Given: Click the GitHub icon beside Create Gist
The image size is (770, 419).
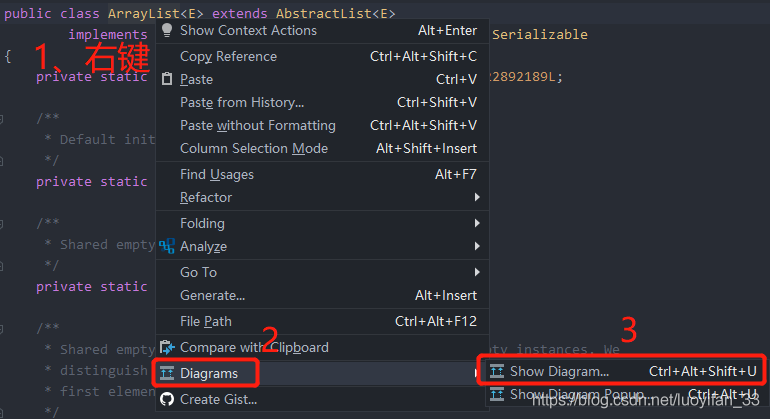Looking at the screenshot, I should pyautogui.click(x=167, y=399).
